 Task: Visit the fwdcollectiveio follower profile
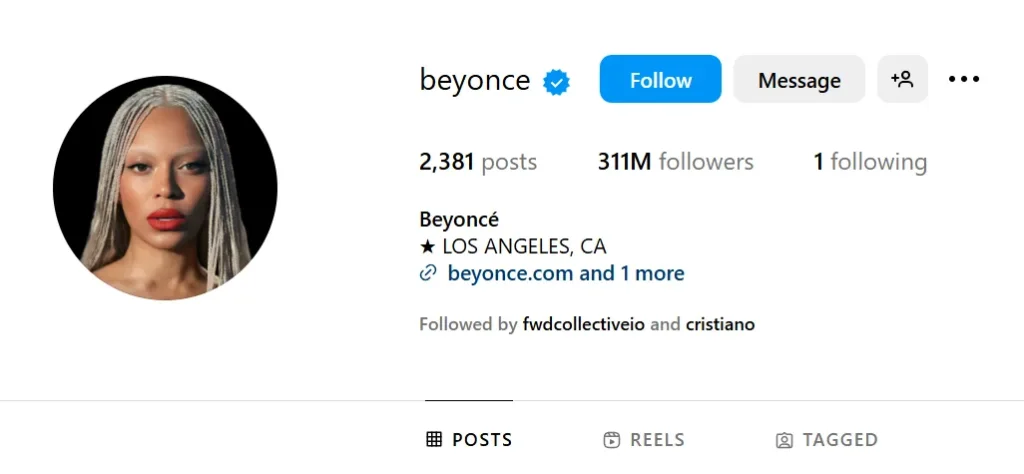(x=584, y=324)
